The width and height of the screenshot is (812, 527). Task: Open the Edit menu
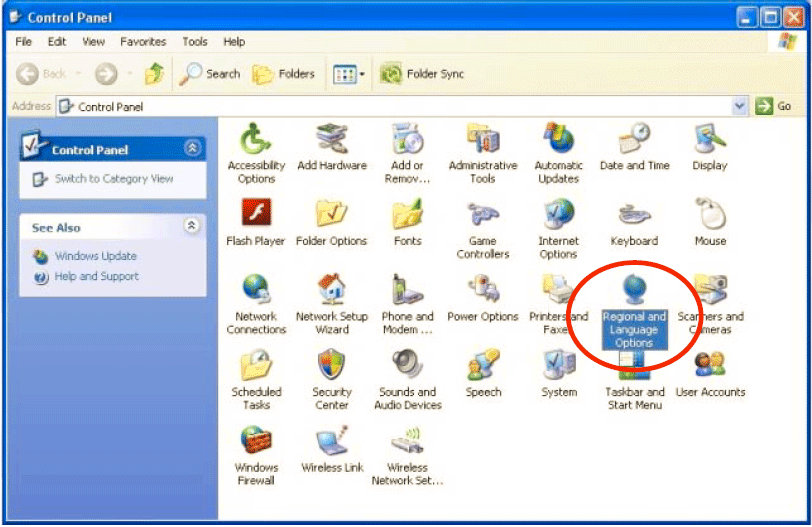[x=57, y=41]
